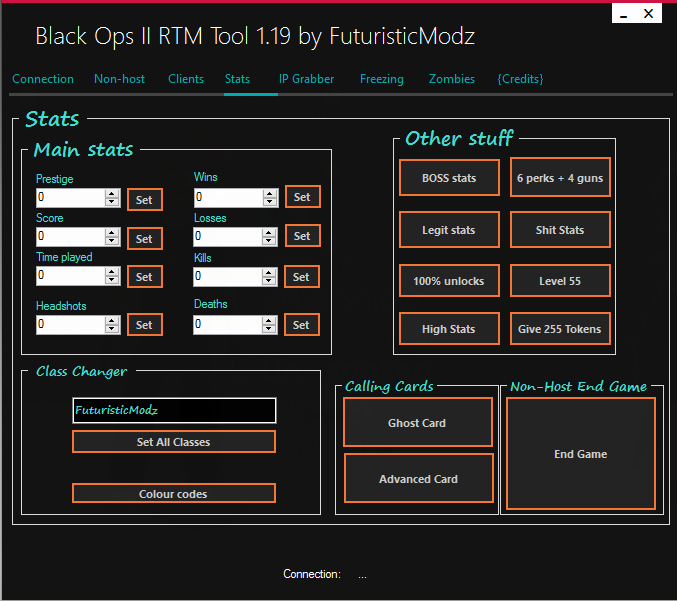Apply High Stats
The height and width of the screenshot is (601, 677).
click(x=449, y=329)
